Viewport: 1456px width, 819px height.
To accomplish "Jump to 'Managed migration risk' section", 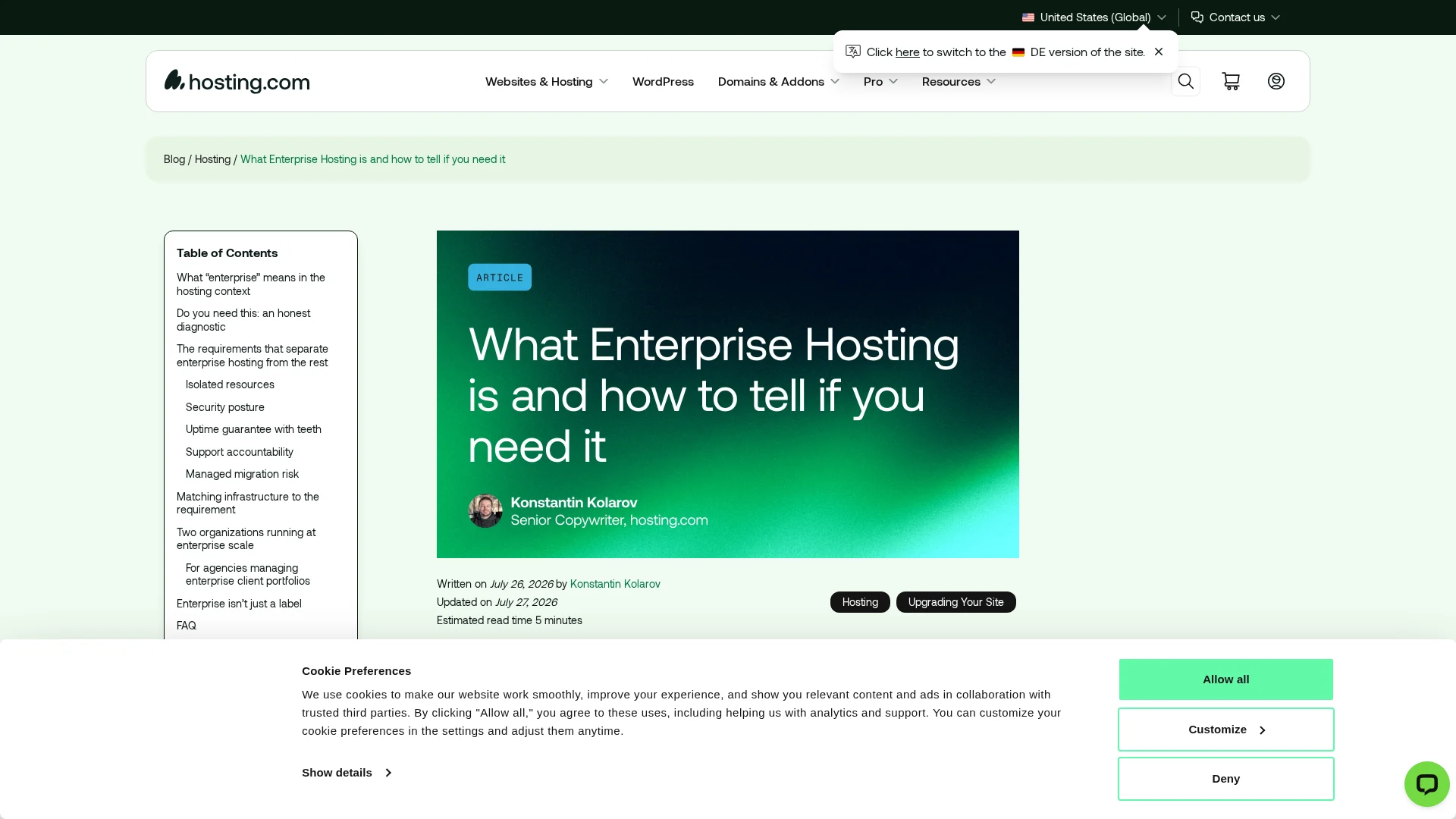I will pyautogui.click(x=242, y=474).
